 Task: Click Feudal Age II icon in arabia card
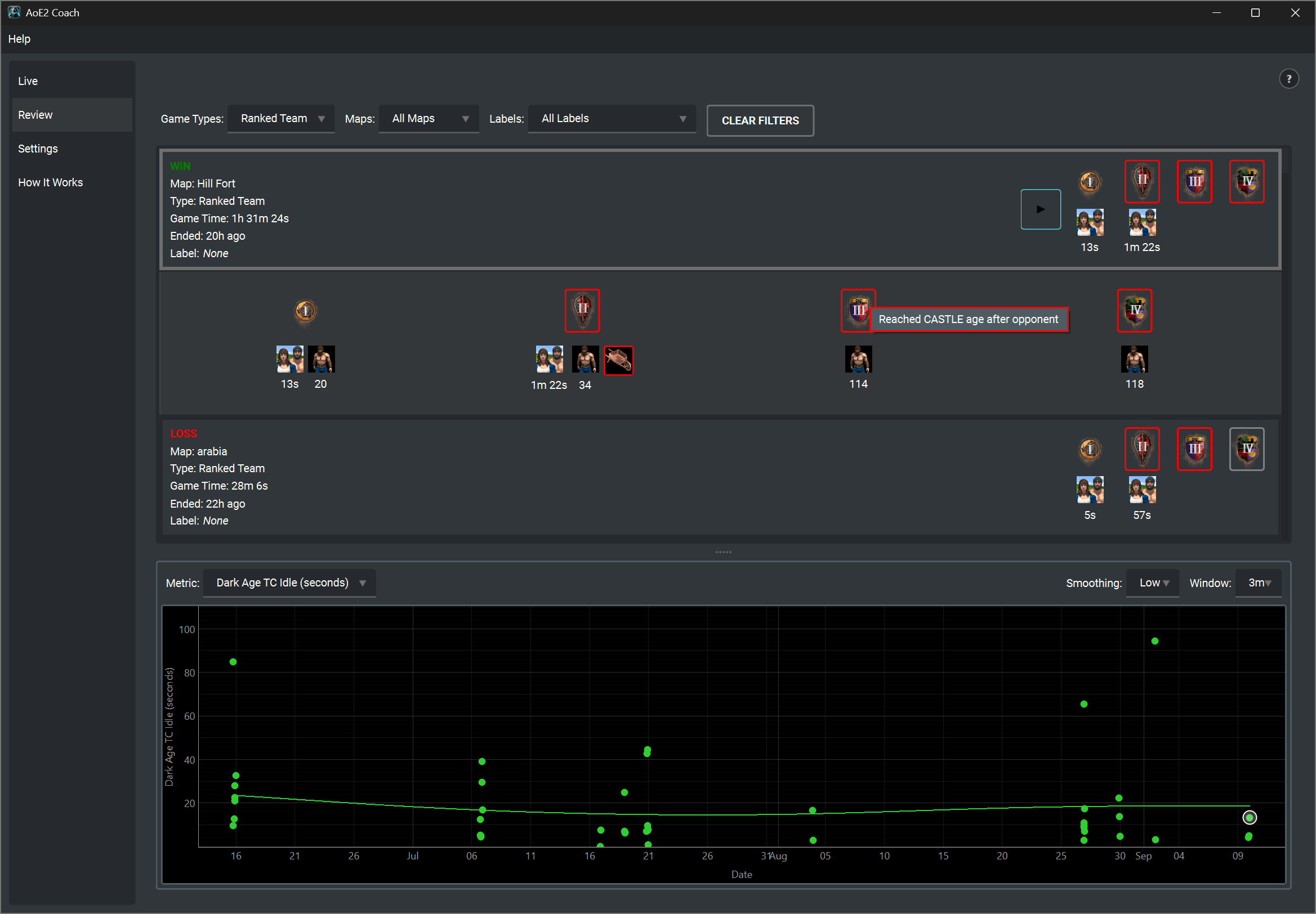[x=1142, y=449]
